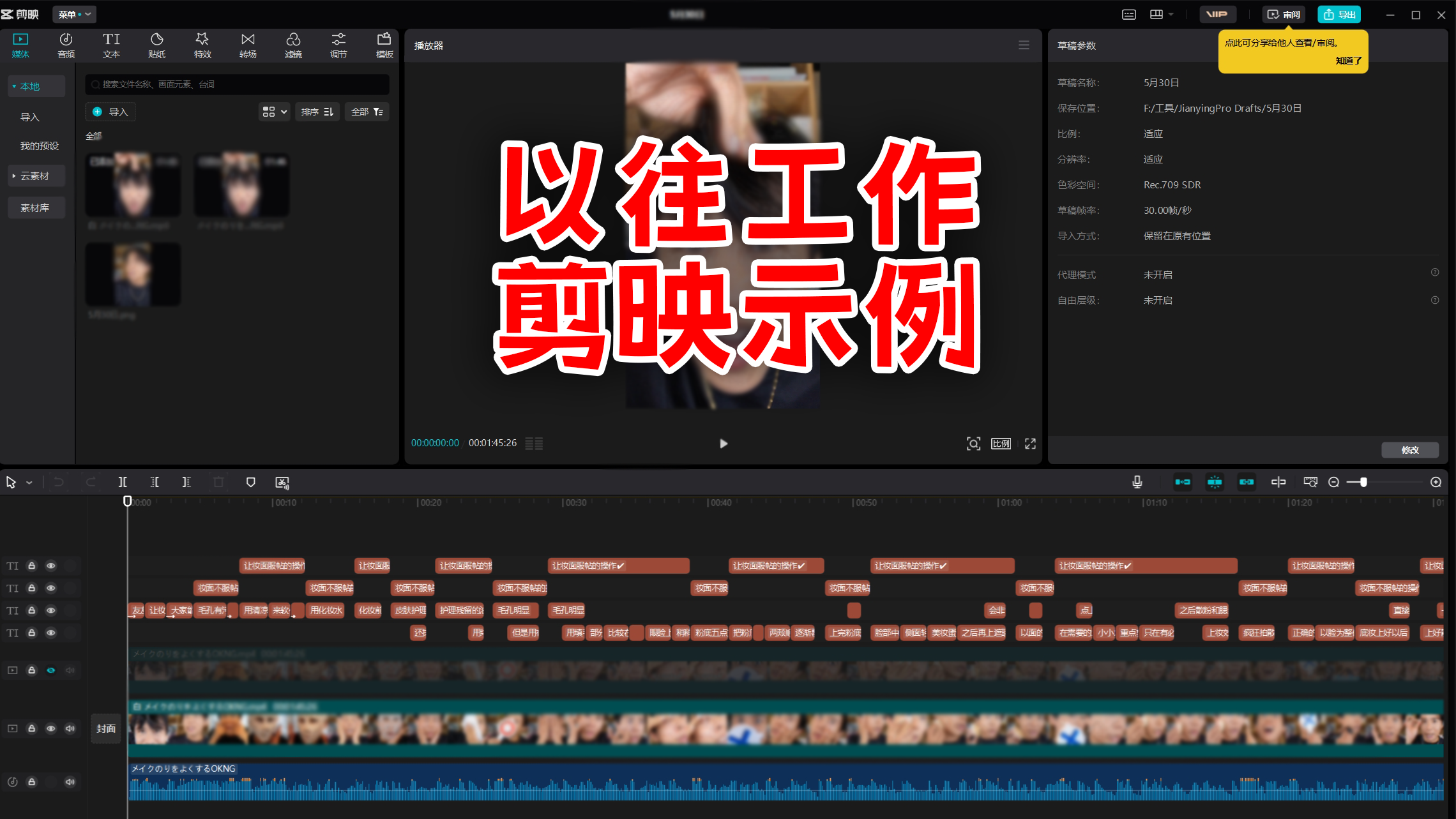Mute the cover video track speaker
Viewport: 1456px width, 819px height.
pyautogui.click(x=70, y=728)
